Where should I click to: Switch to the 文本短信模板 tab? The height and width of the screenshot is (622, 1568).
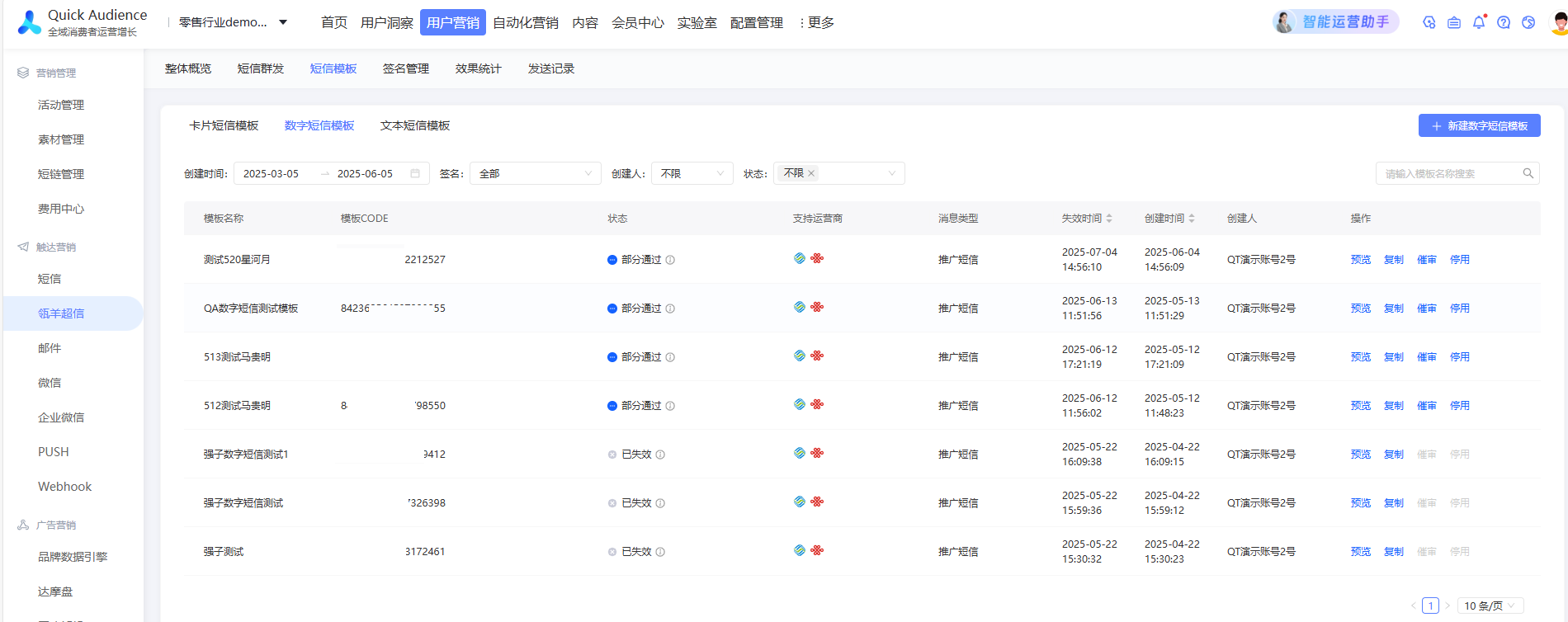click(x=415, y=125)
